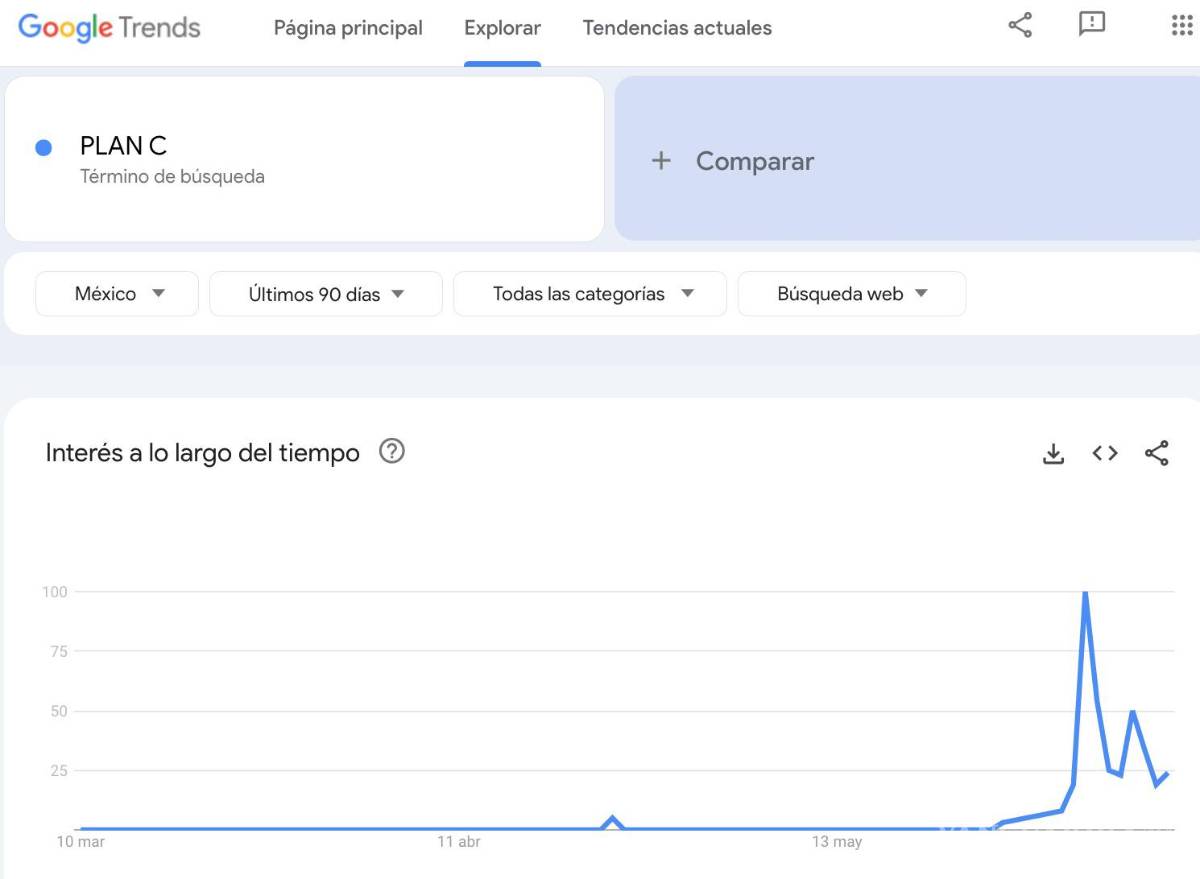Go to the Página principal tab
The image size is (1200, 879).
[348, 28]
